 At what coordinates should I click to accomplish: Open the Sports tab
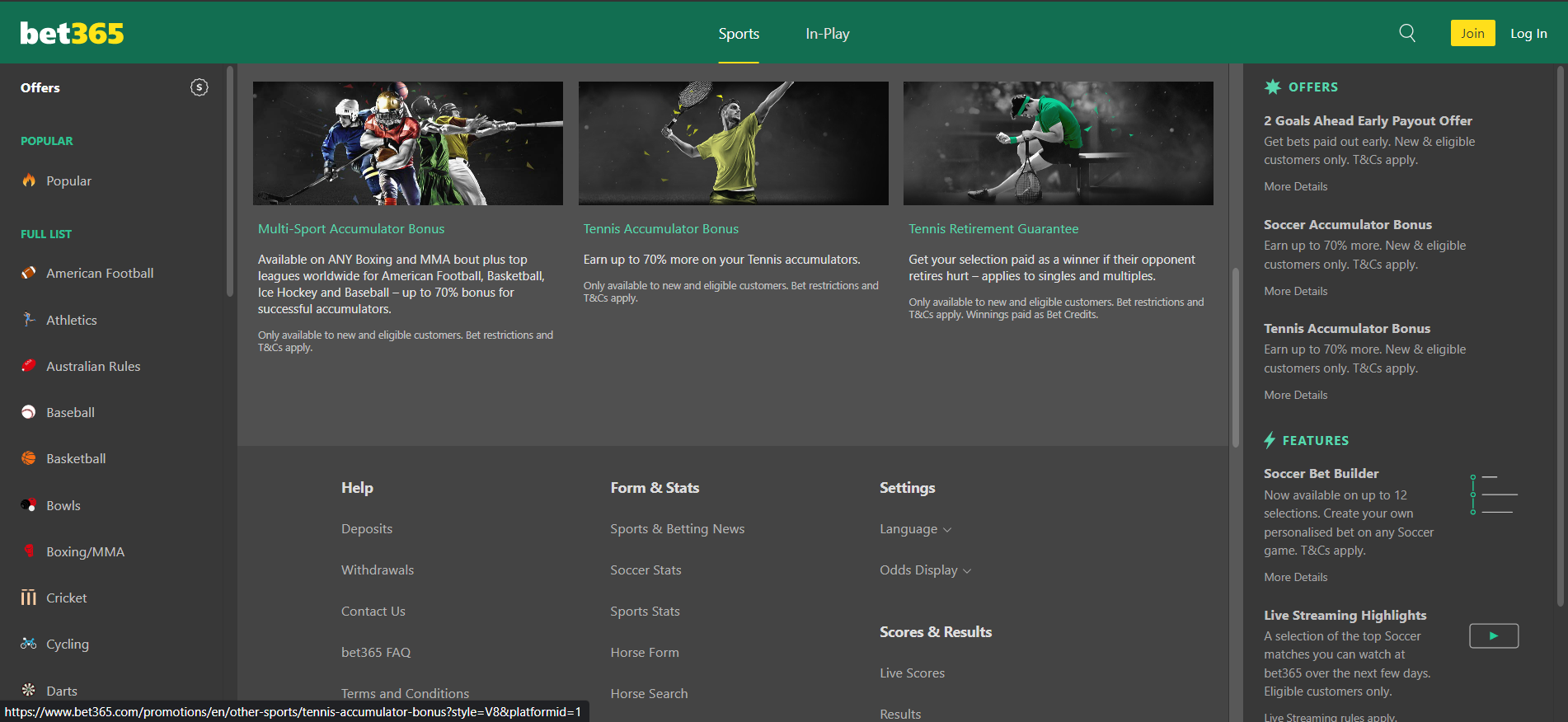pyautogui.click(x=739, y=34)
